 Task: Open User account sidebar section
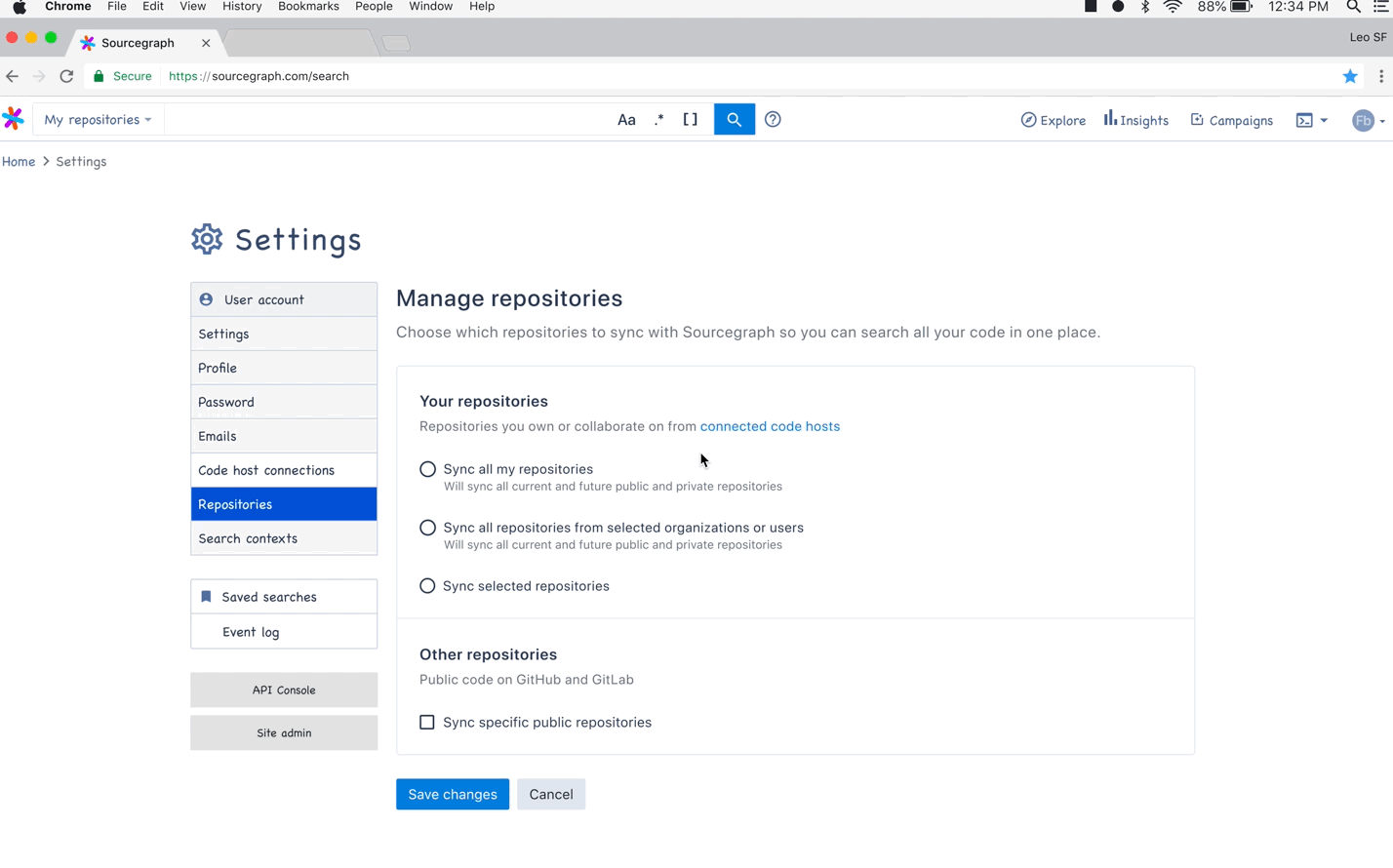tap(284, 299)
